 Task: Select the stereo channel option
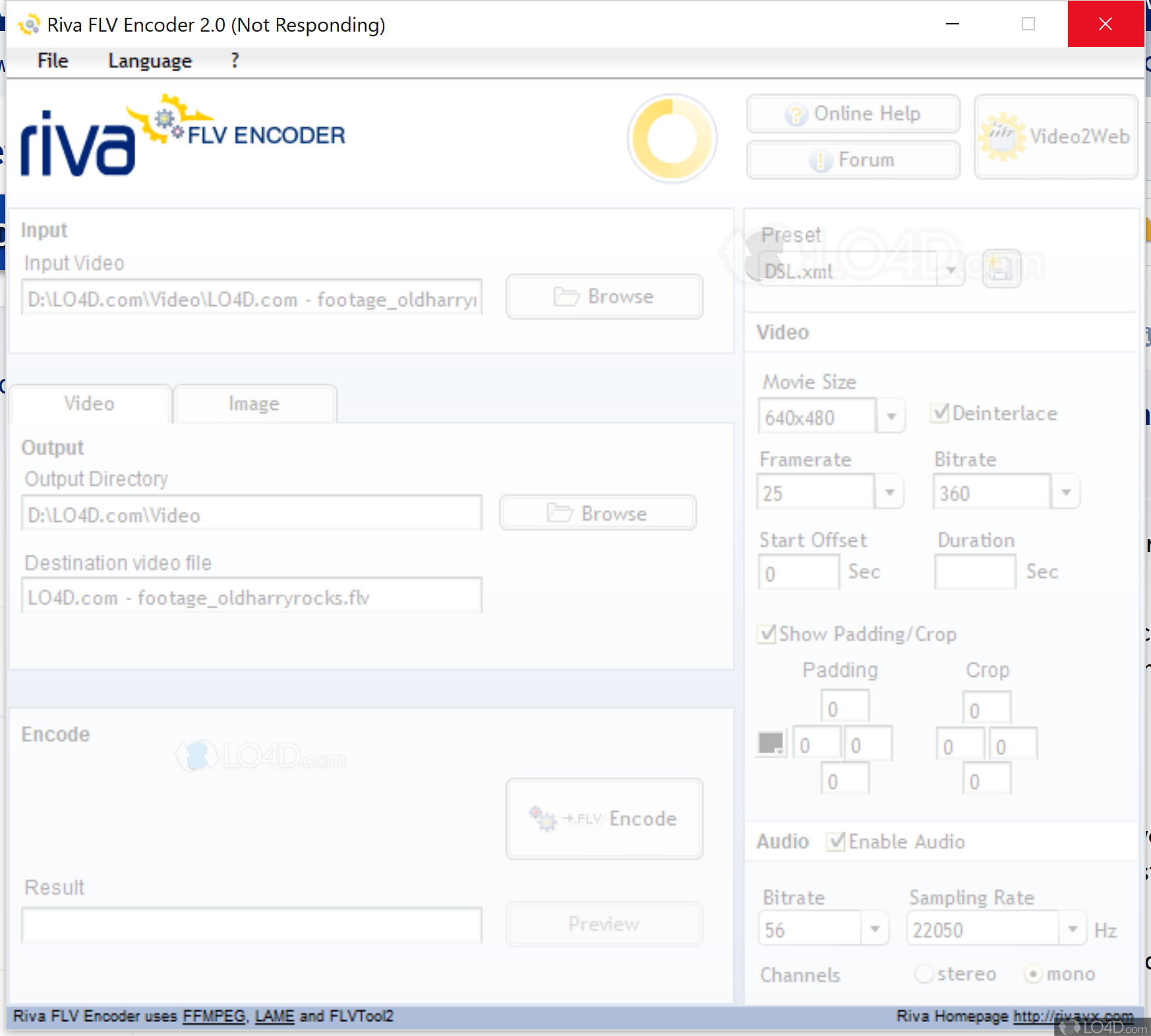point(925,973)
